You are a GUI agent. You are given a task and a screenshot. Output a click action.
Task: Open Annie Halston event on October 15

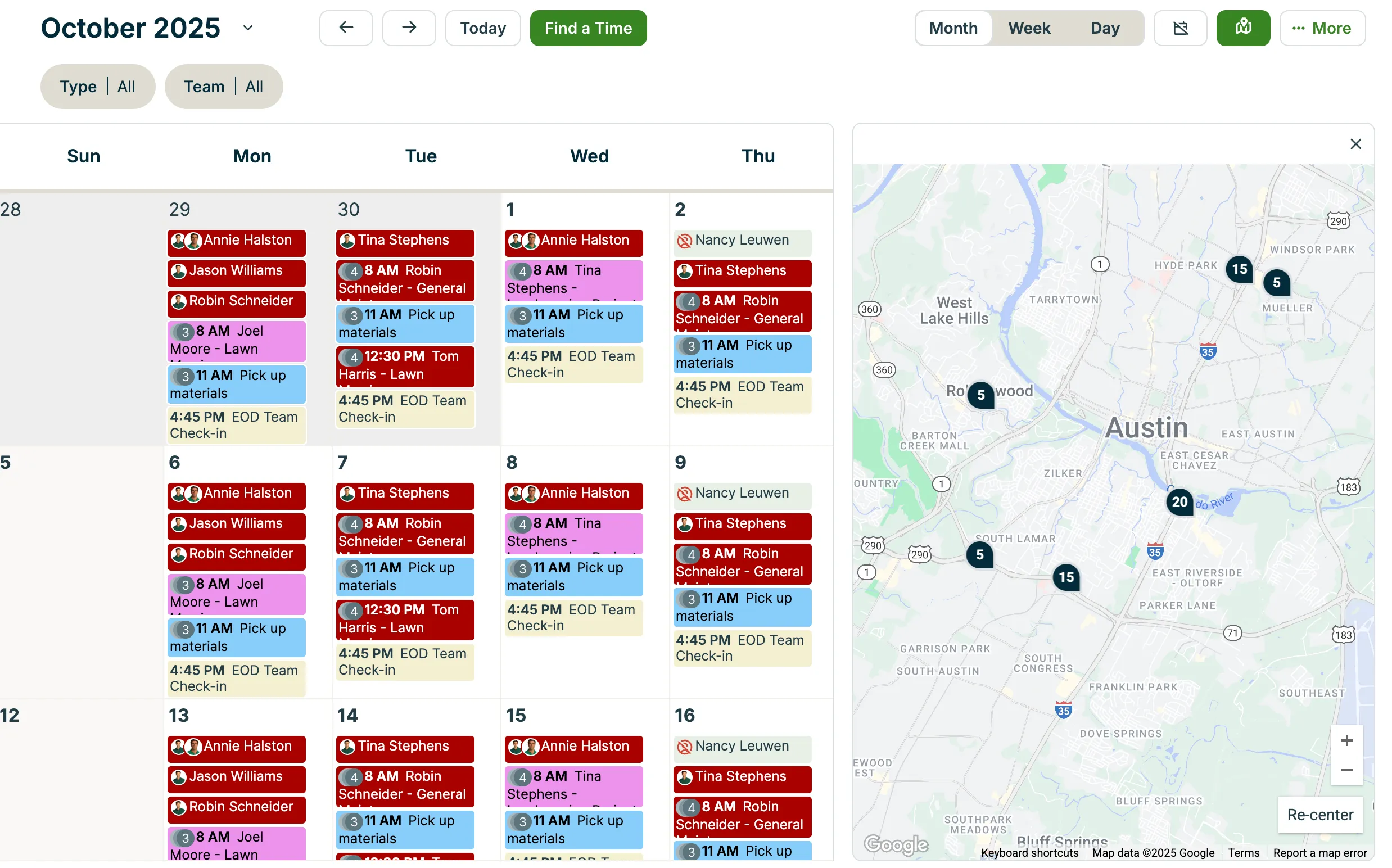[x=574, y=749]
